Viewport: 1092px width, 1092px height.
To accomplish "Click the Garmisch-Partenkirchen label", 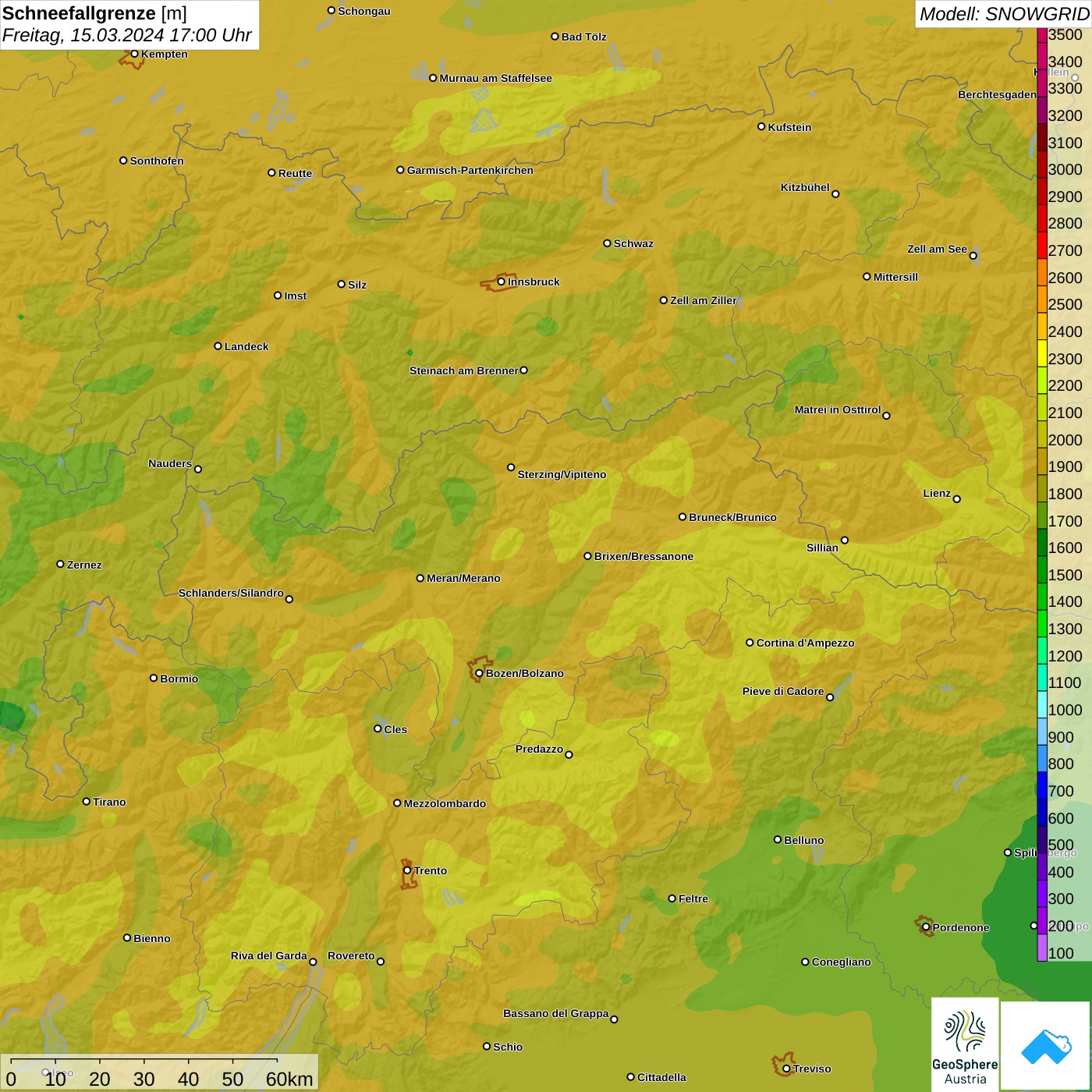I will pos(470,170).
